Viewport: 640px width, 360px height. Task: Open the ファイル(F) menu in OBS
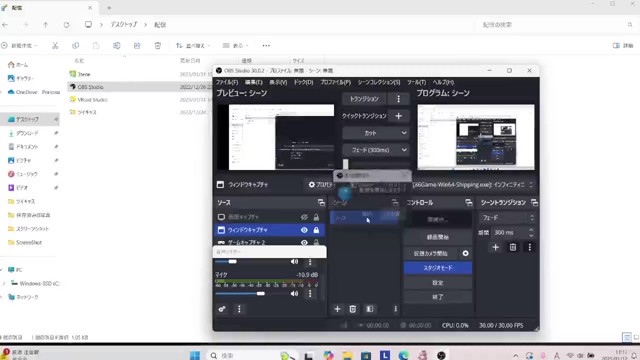227,82
